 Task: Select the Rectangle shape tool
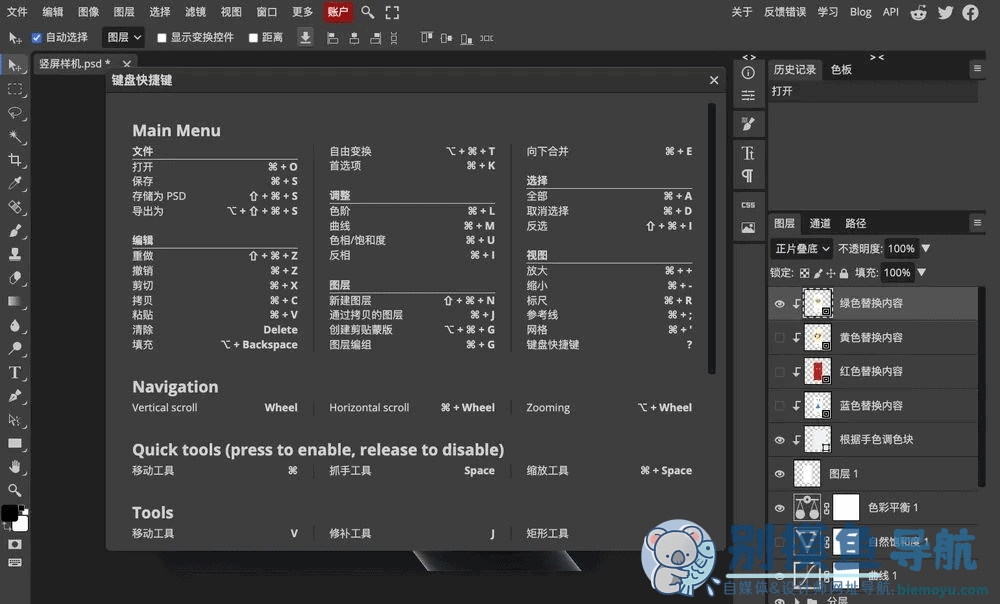pos(15,443)
